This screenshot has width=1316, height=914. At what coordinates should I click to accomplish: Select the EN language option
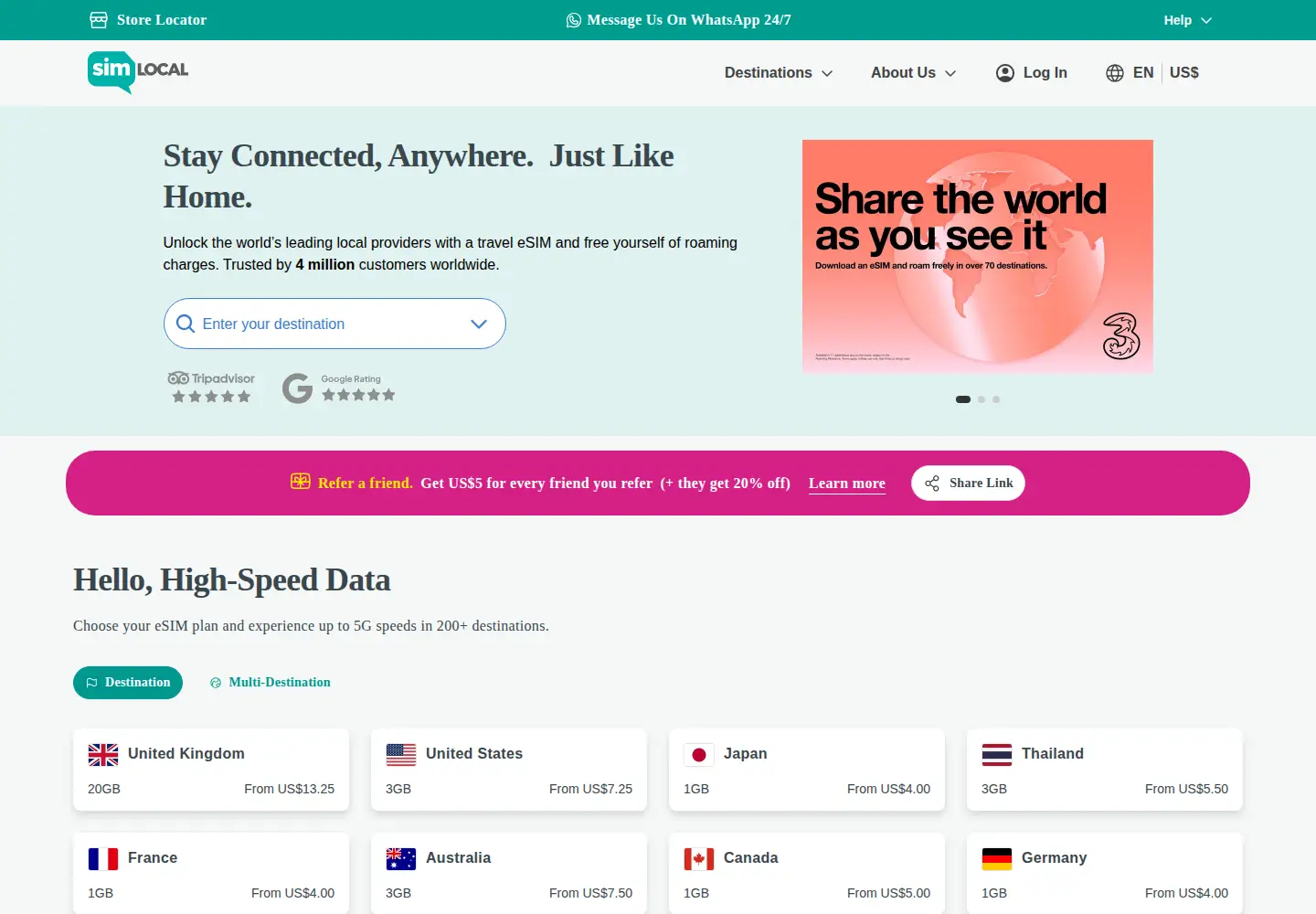(1143, 73)
